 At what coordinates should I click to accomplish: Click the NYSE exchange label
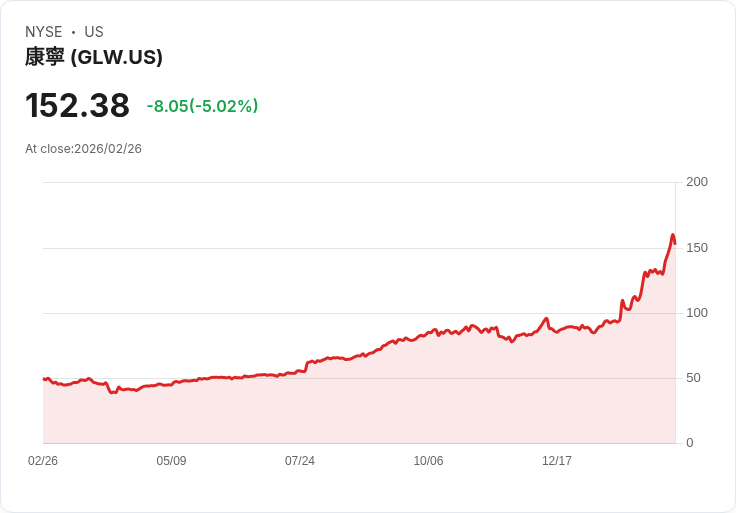44,32
